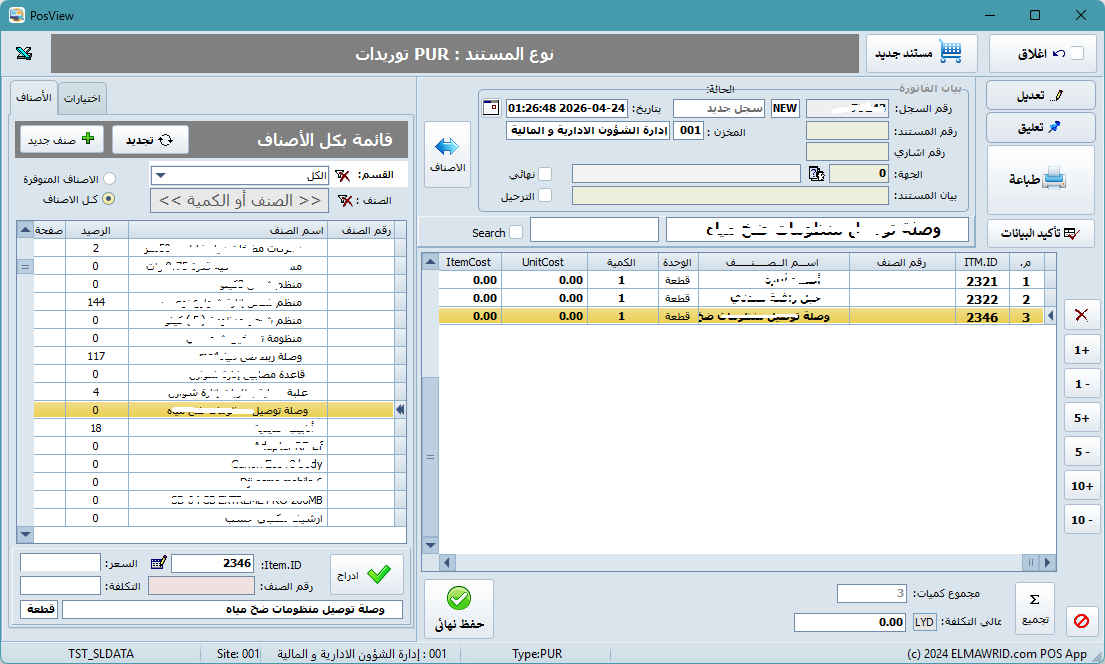Click the الاصناف blue arrows transfer icon
The image size is (1105, 664).
(x=447, y=145)
